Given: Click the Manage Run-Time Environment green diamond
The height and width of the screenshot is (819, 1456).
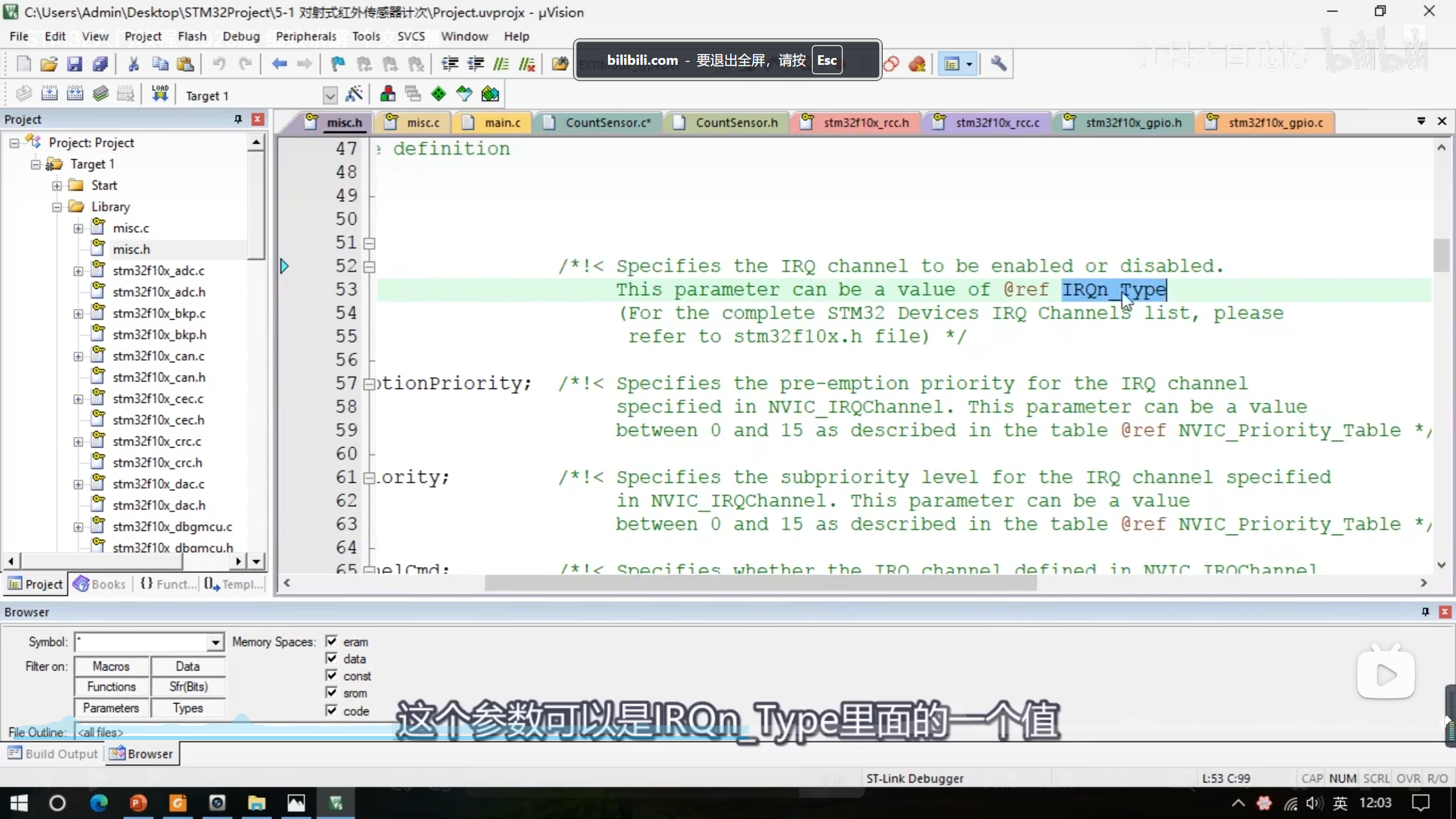Looking at the screenshot, I should tap(439, 94).
